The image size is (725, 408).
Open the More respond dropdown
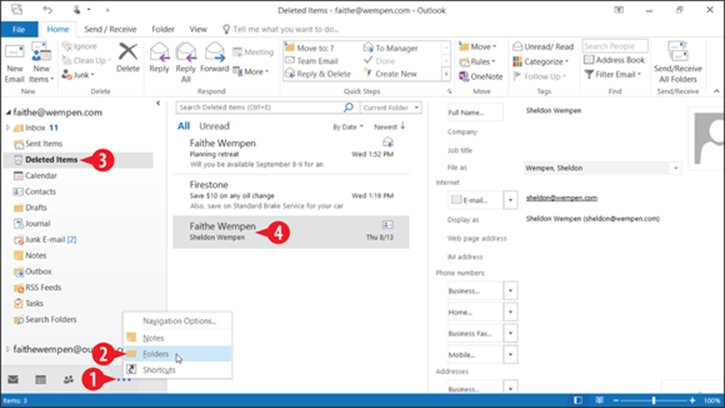[251, 72]
